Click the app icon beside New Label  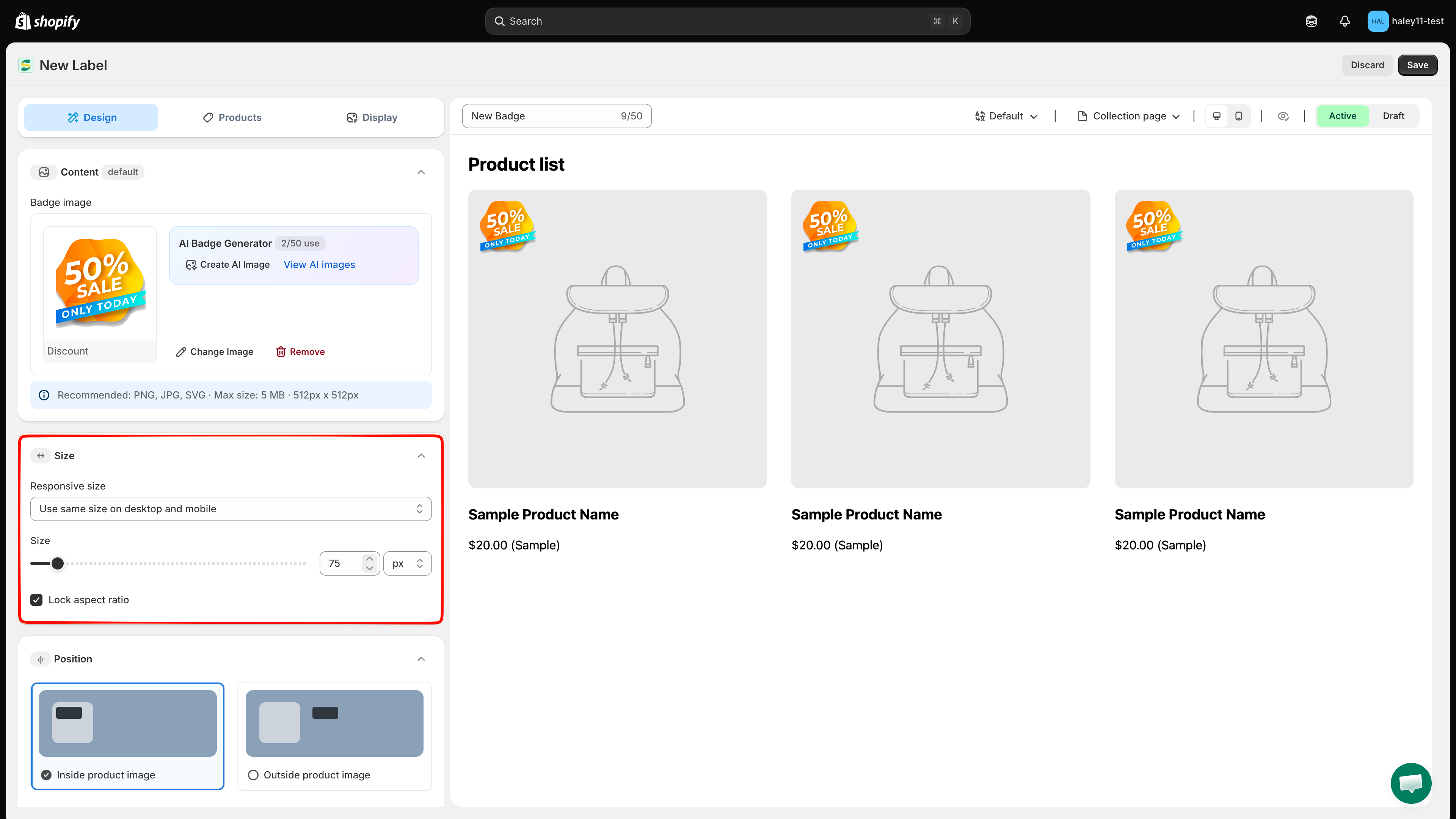(25, 66)
